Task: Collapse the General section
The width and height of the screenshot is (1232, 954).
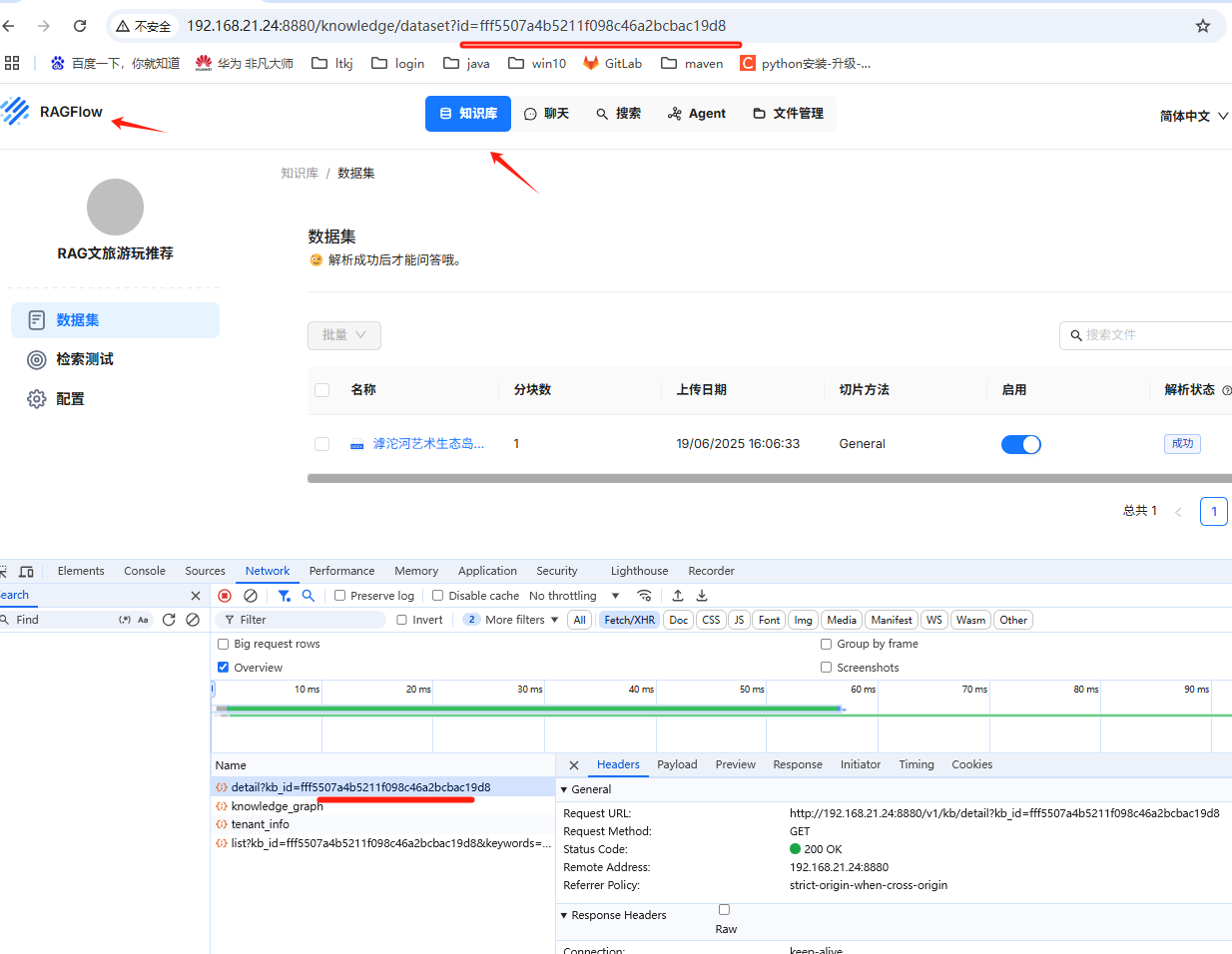Action: pyautogui.click(x=564, y=789)
